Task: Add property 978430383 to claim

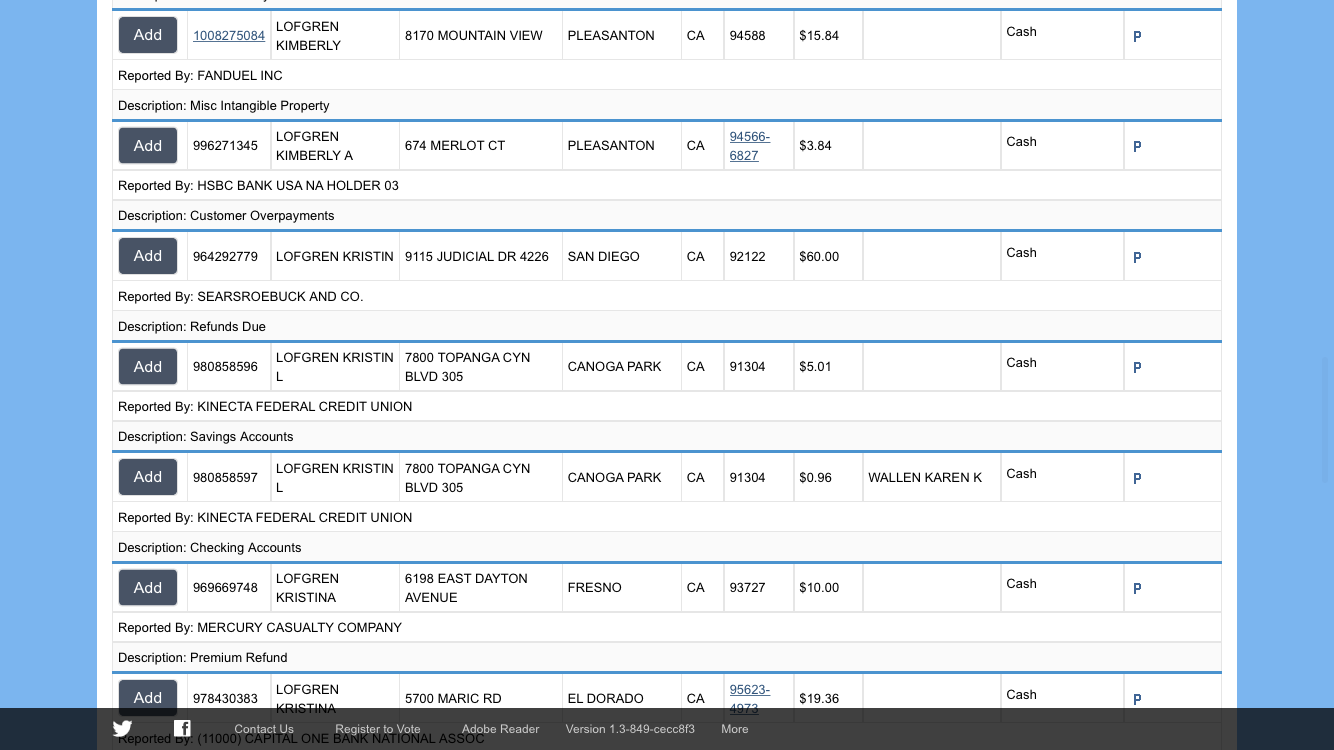Action: [148, 698]
